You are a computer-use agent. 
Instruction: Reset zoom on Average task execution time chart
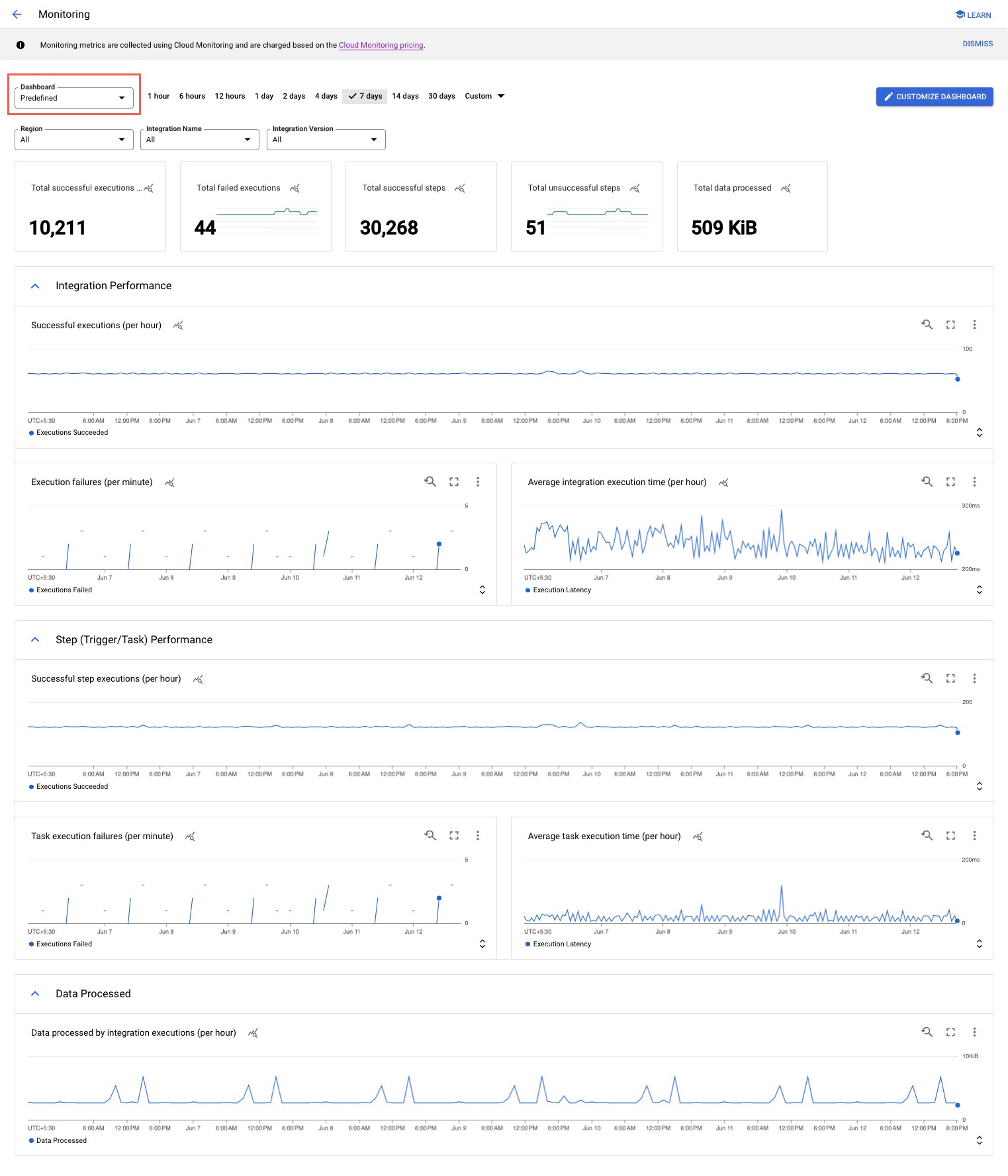[x=927, y=836]
